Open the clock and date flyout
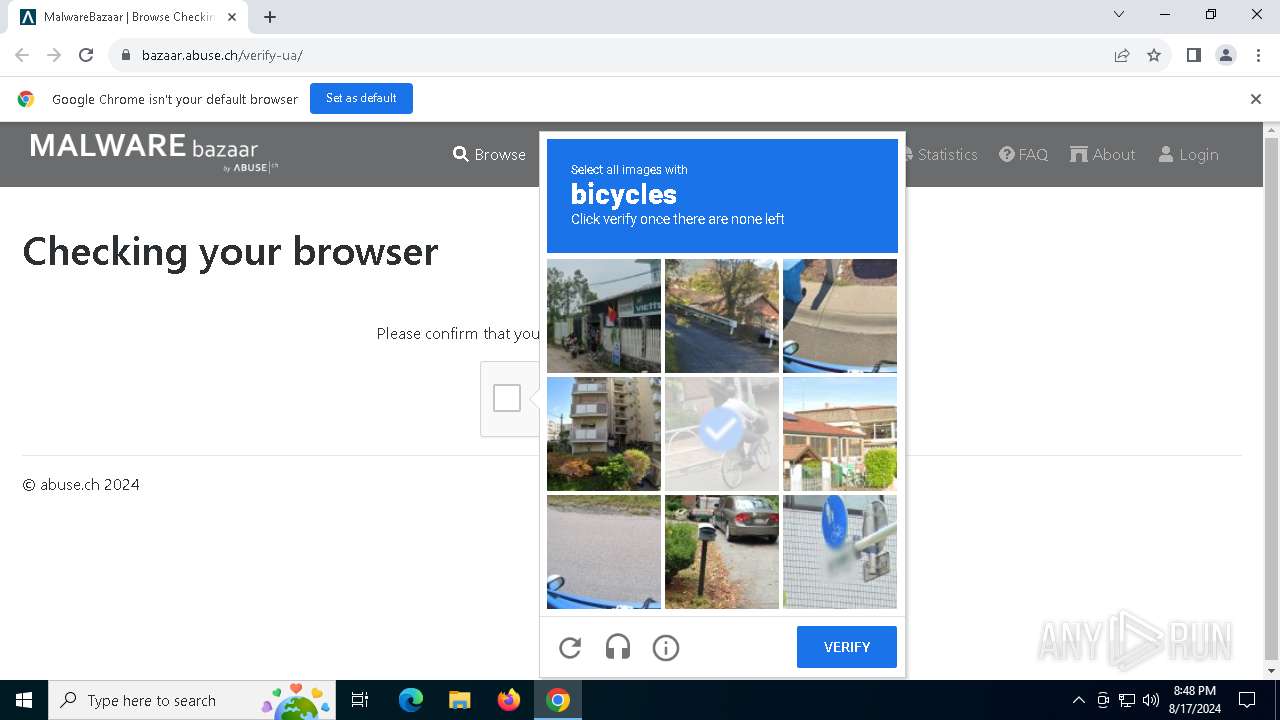 pos(1195,700)
